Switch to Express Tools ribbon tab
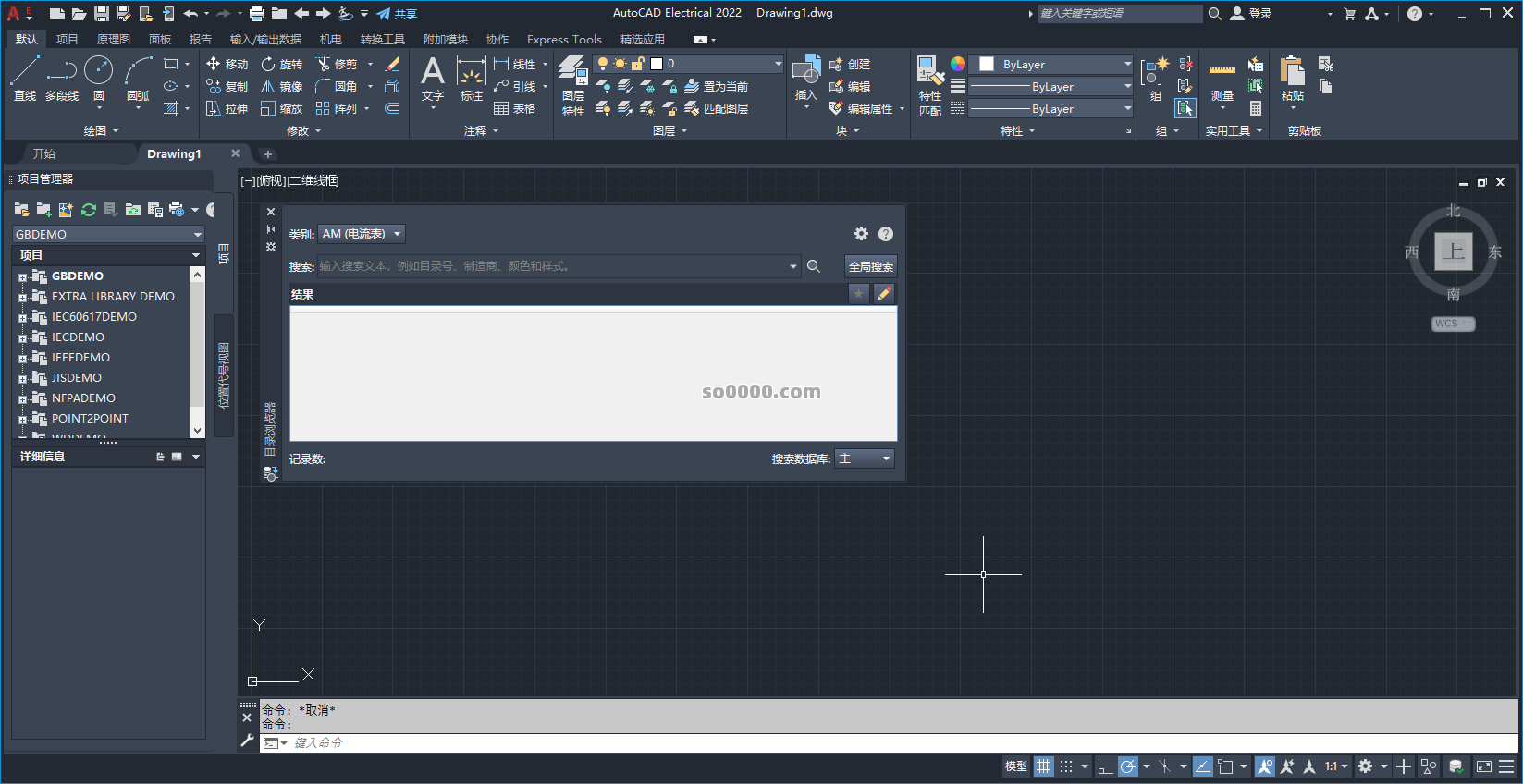Screen dimensions: 1523x784 click(564, 40)
